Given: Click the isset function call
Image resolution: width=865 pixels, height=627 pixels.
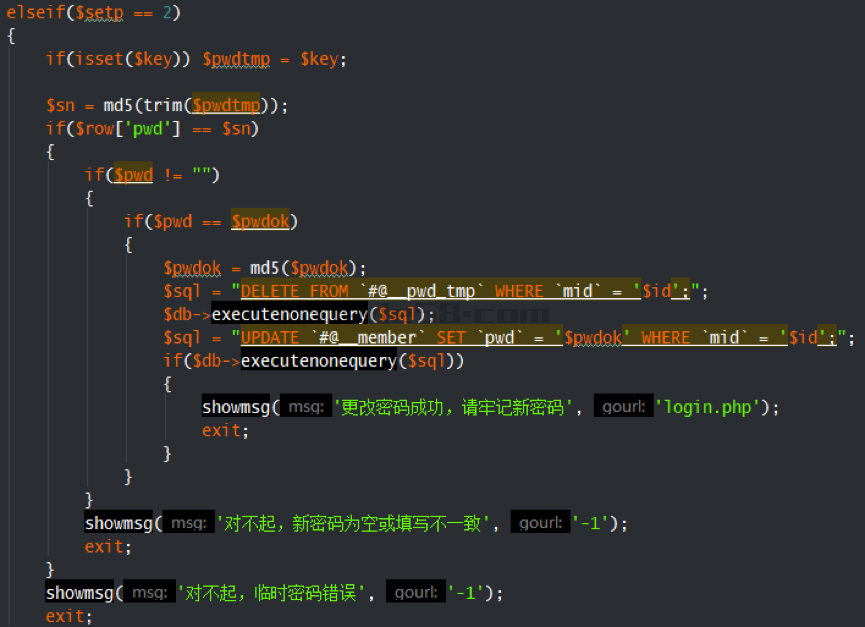Looking at the screenshot, I should point(94,59).
